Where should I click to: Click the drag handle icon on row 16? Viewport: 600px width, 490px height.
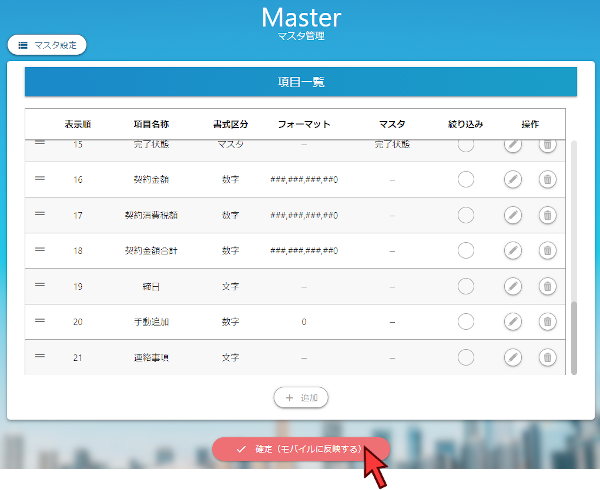[40, 179]
